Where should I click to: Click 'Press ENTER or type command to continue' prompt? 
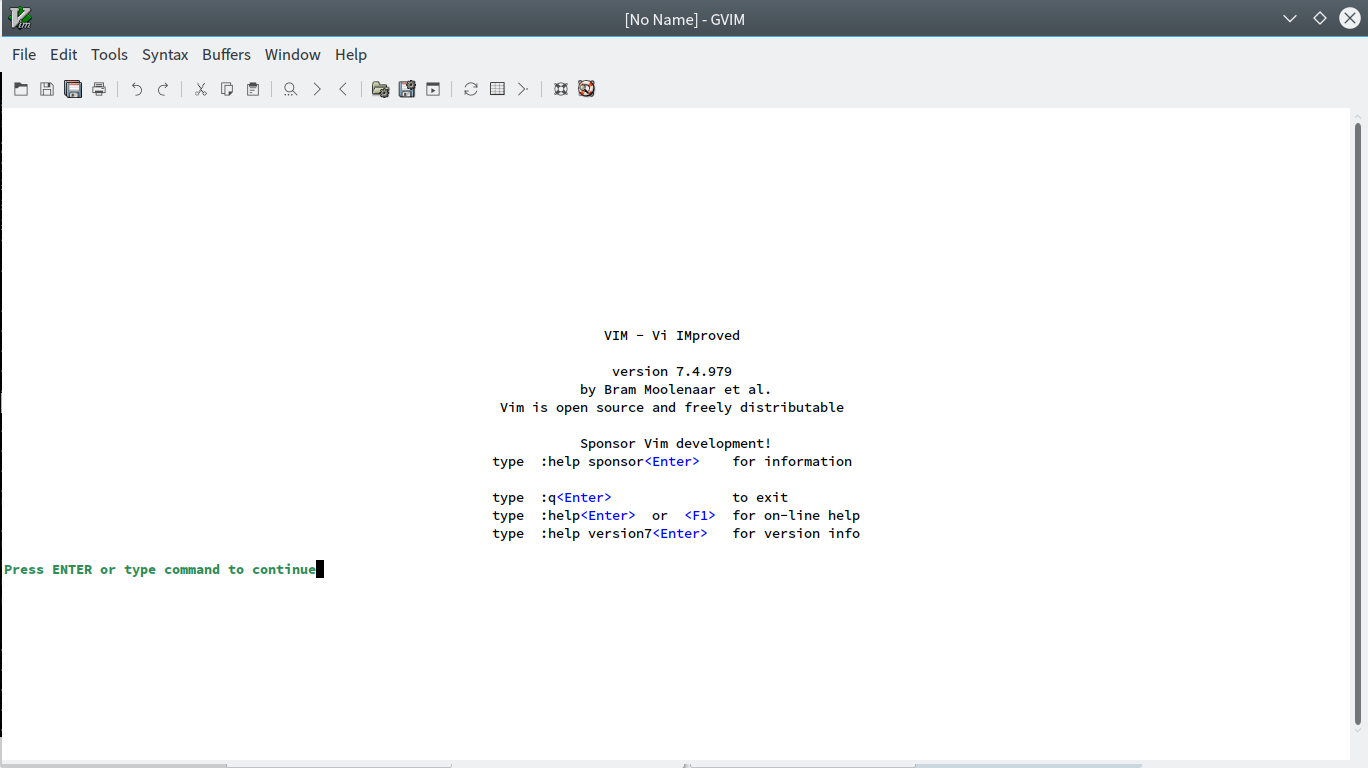point(160,570)
